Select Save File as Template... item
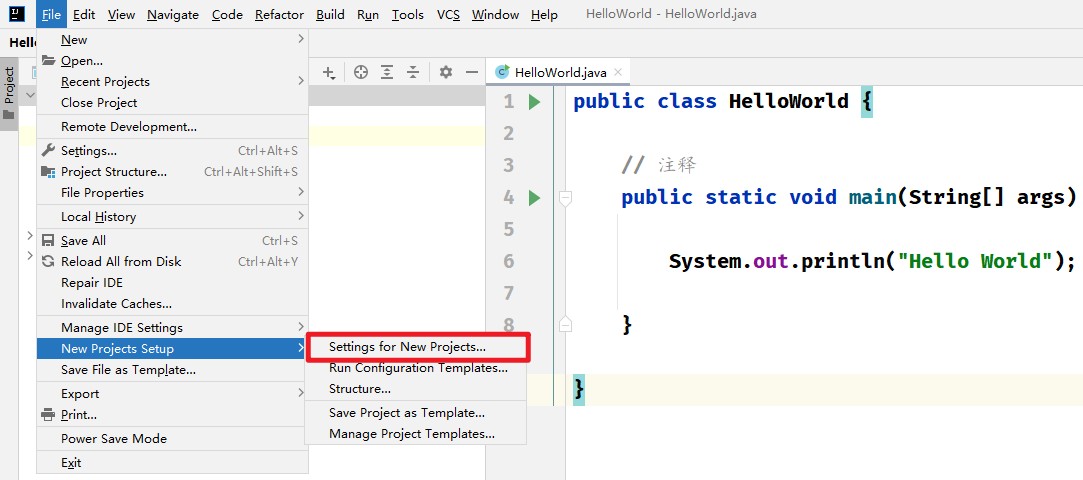The image size is (1083, 480). [x=172, y=369]
